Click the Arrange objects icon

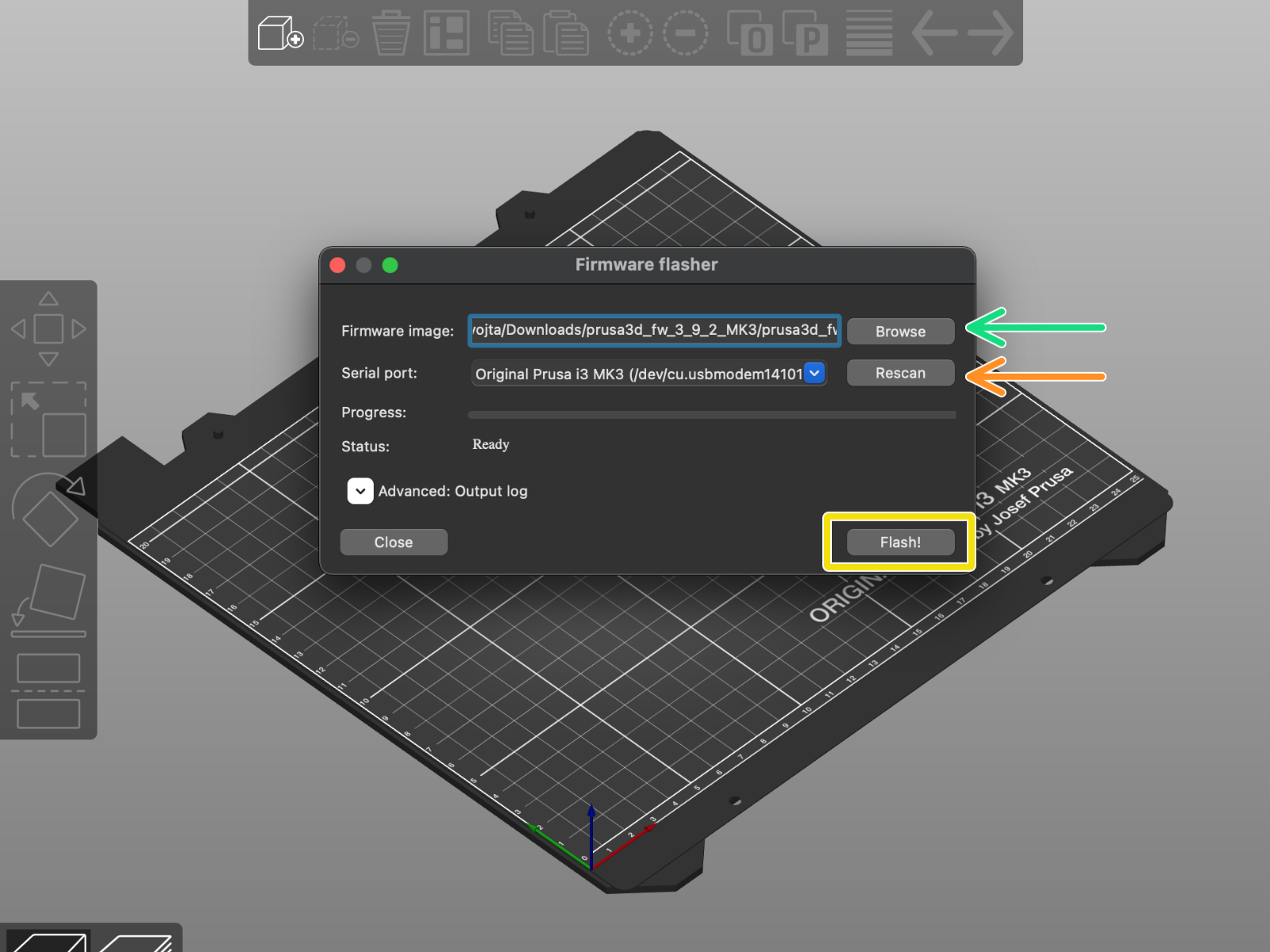tap(447, 33)
